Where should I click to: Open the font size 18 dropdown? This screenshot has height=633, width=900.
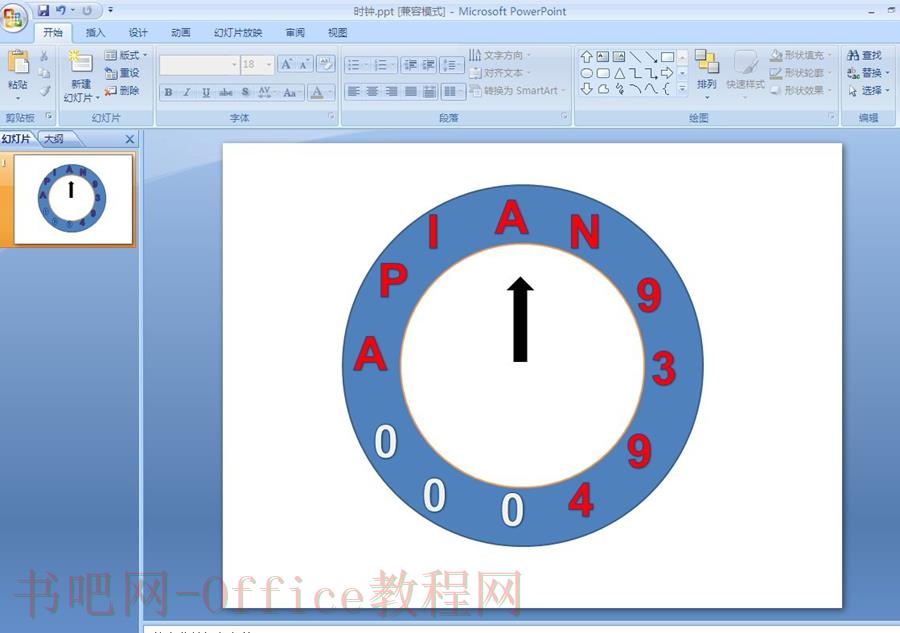(269, 65)
